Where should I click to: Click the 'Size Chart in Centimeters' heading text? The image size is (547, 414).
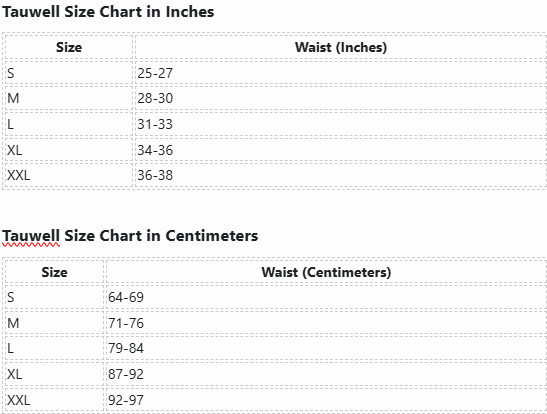(161, 236)
